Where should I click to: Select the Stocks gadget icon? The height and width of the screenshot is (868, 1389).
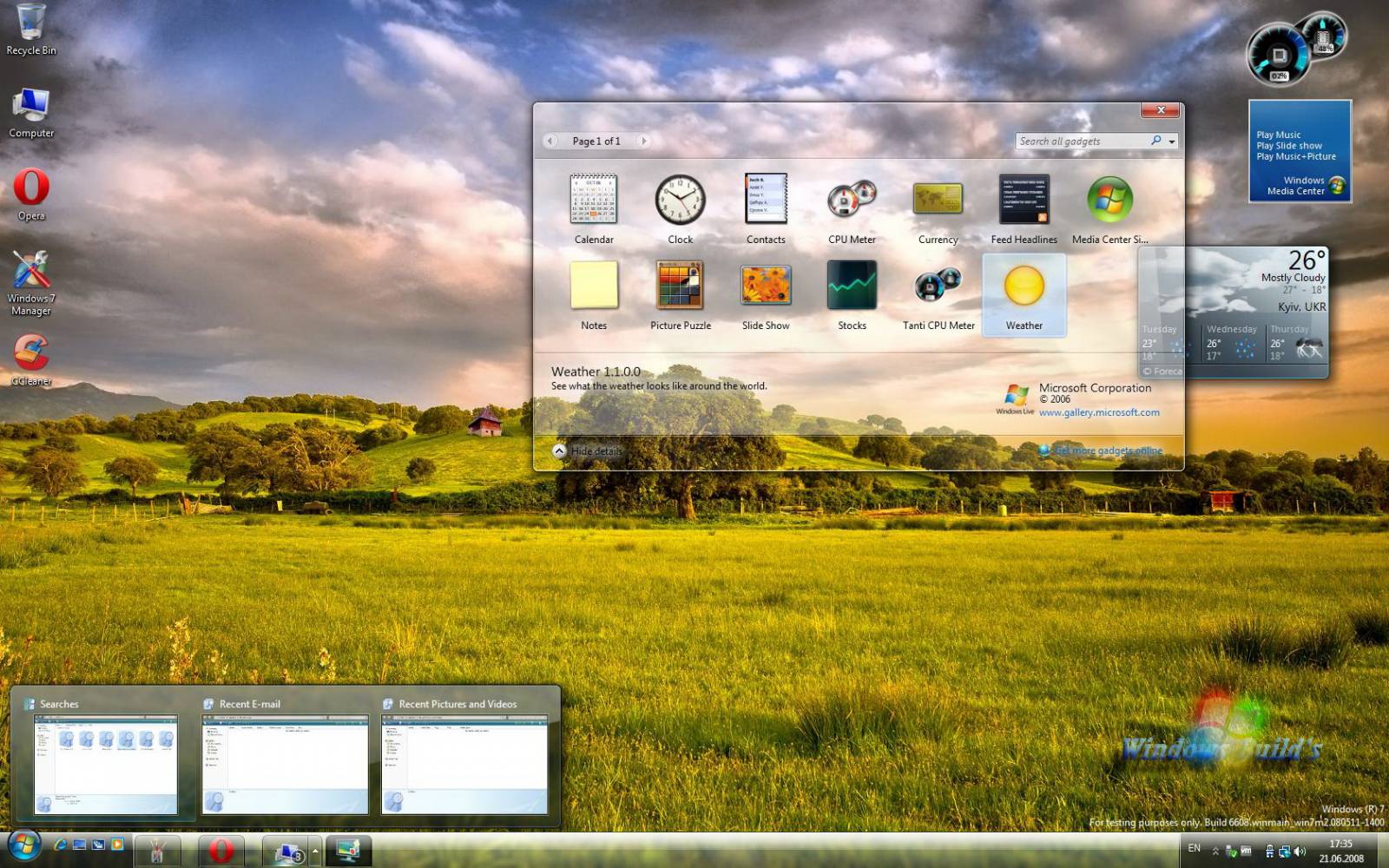(852, 285)
